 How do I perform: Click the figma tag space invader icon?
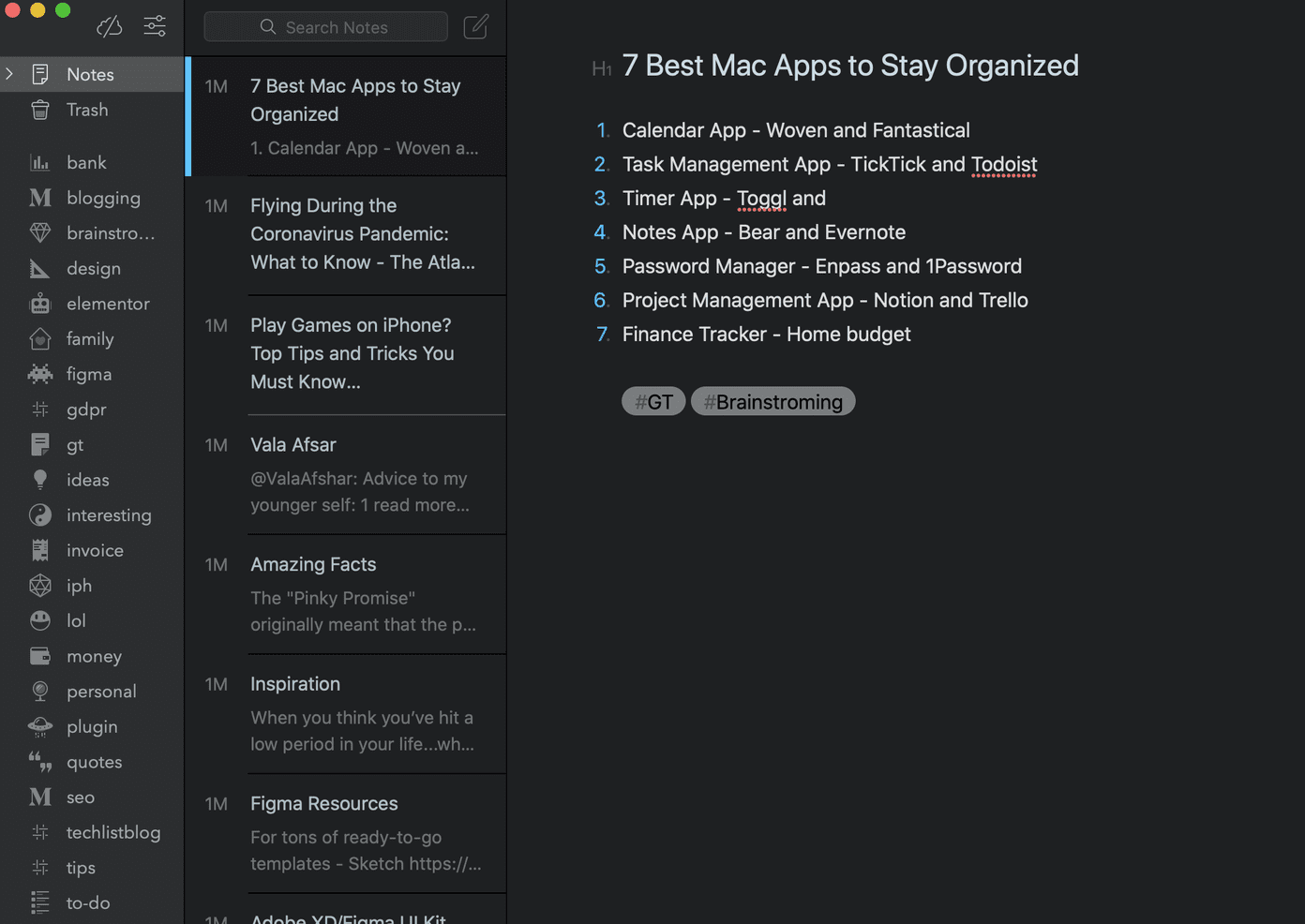(40, 374)
